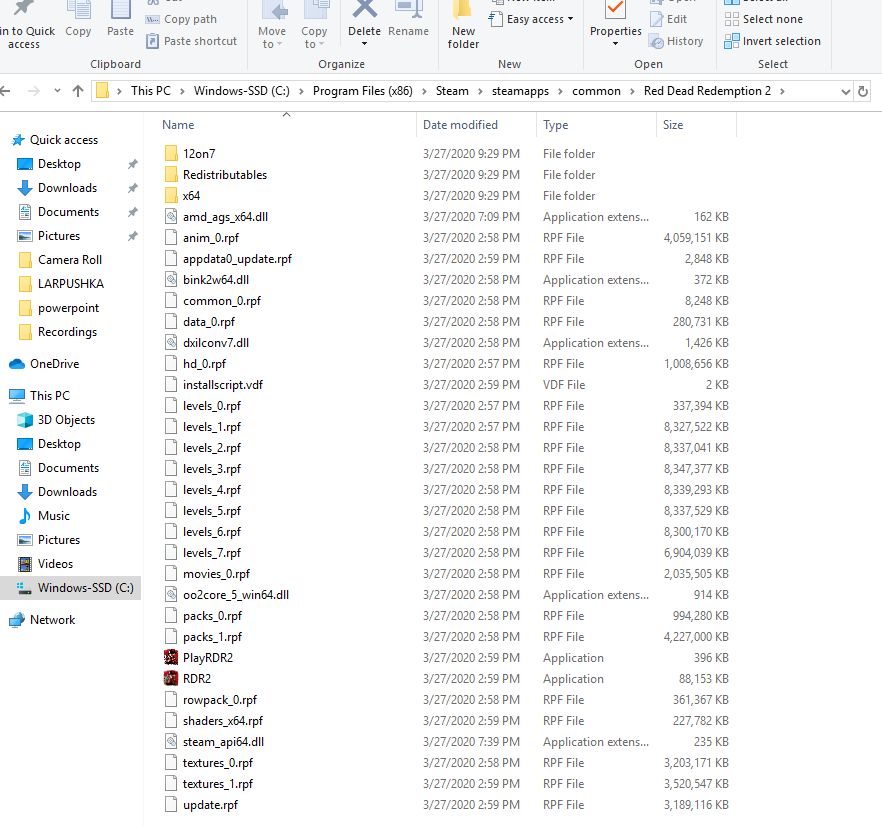Screen dimensions: 882x826
Task: Select amd_ags_x64.dll file
Action: 225,217
